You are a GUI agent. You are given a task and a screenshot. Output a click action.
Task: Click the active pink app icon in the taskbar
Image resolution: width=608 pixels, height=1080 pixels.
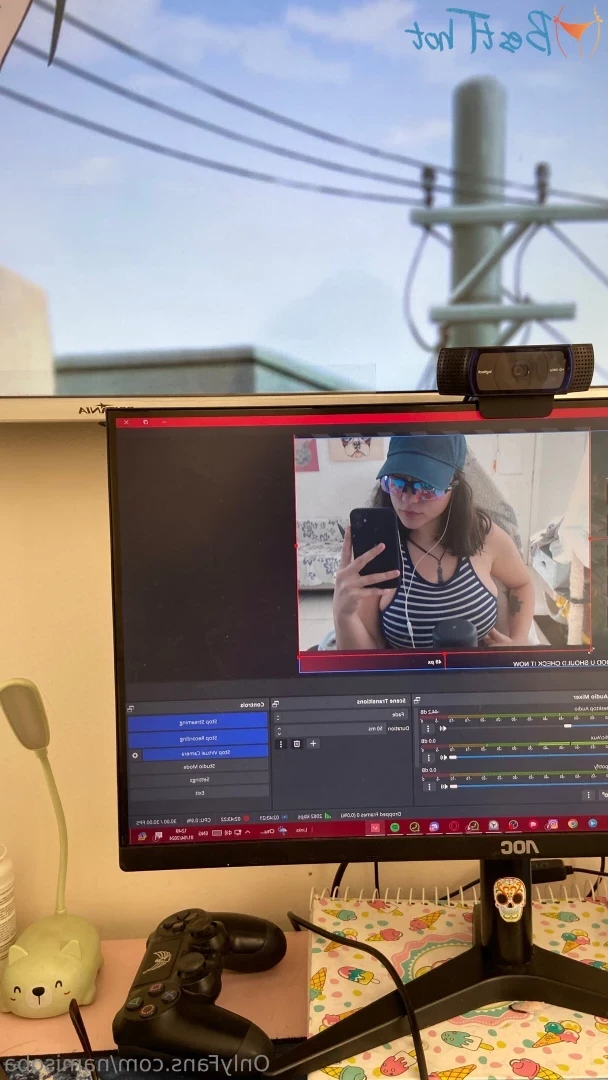click(x=375, y=827)
